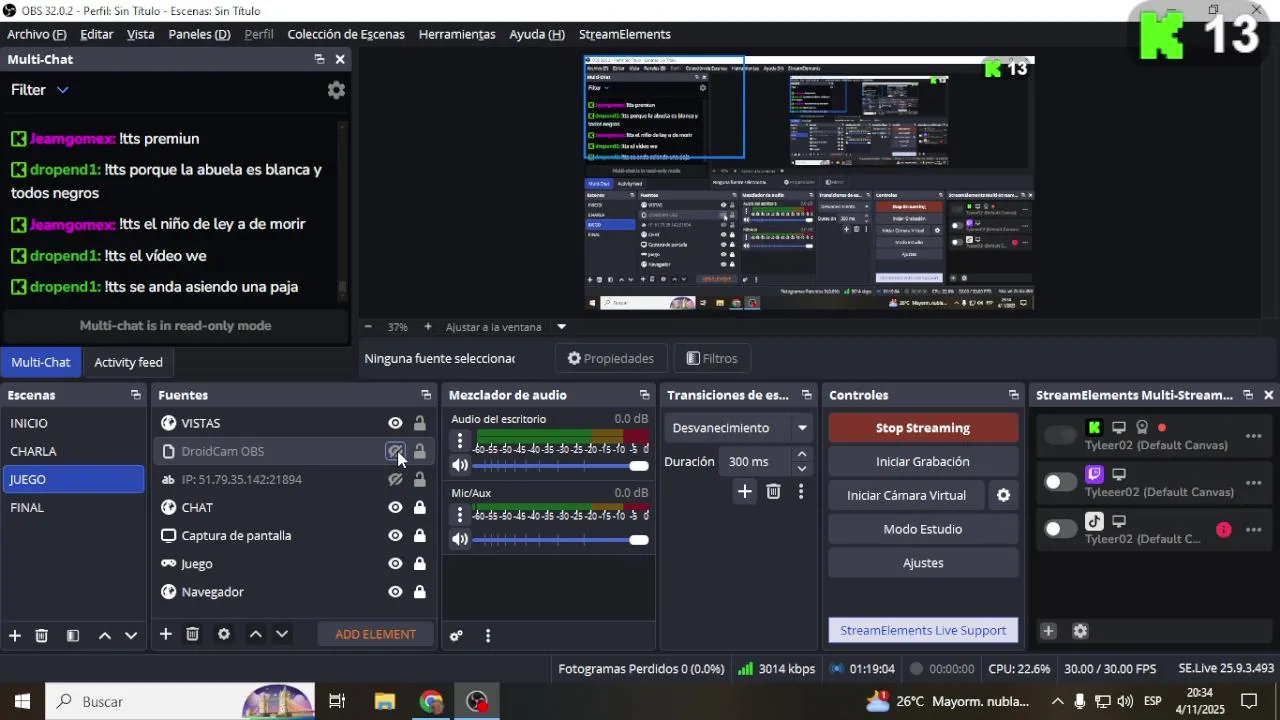Click Stop Streaming button

[923, 428]
